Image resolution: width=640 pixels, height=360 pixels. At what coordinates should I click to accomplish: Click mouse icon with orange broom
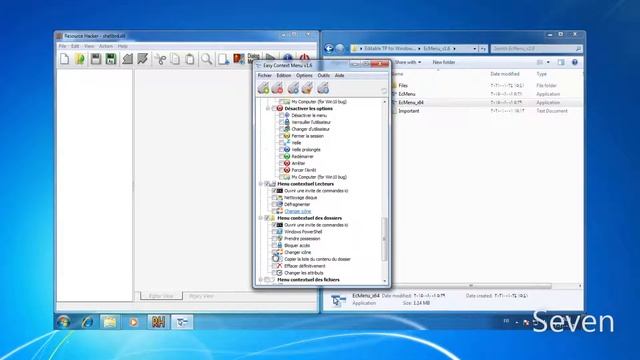pos(307,87)
